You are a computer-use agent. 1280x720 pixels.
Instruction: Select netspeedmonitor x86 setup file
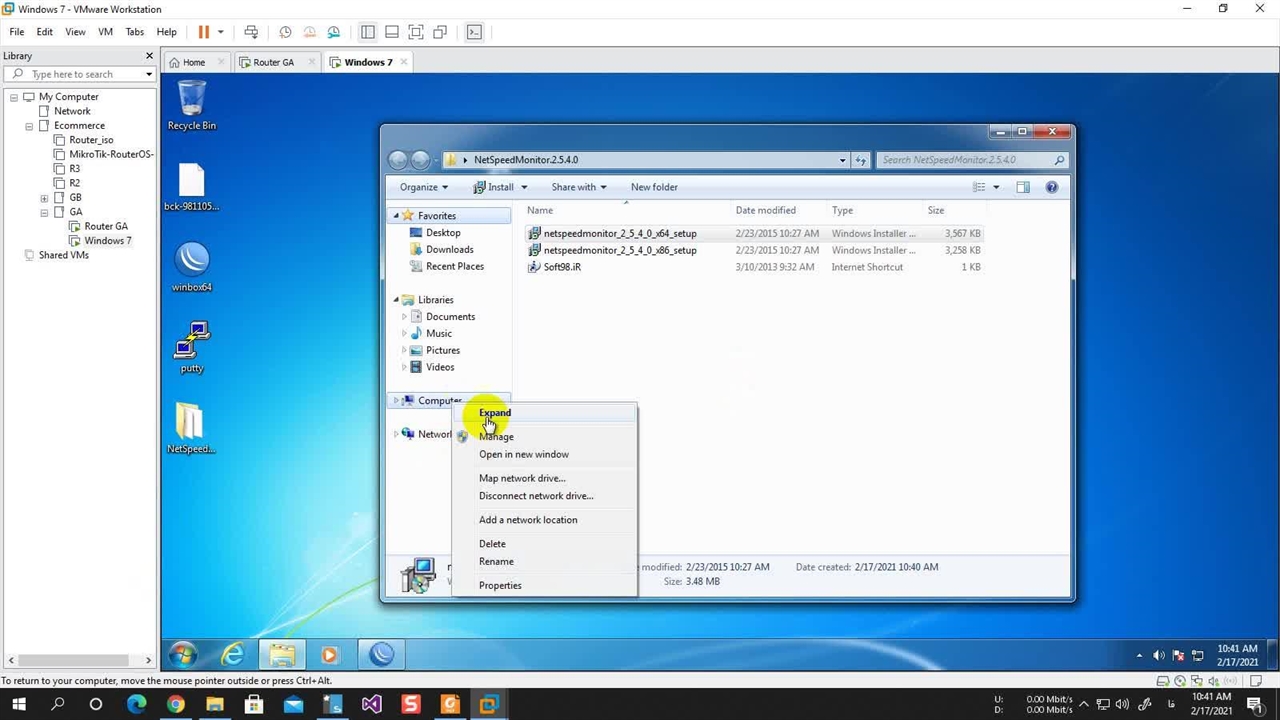[619, 250]
